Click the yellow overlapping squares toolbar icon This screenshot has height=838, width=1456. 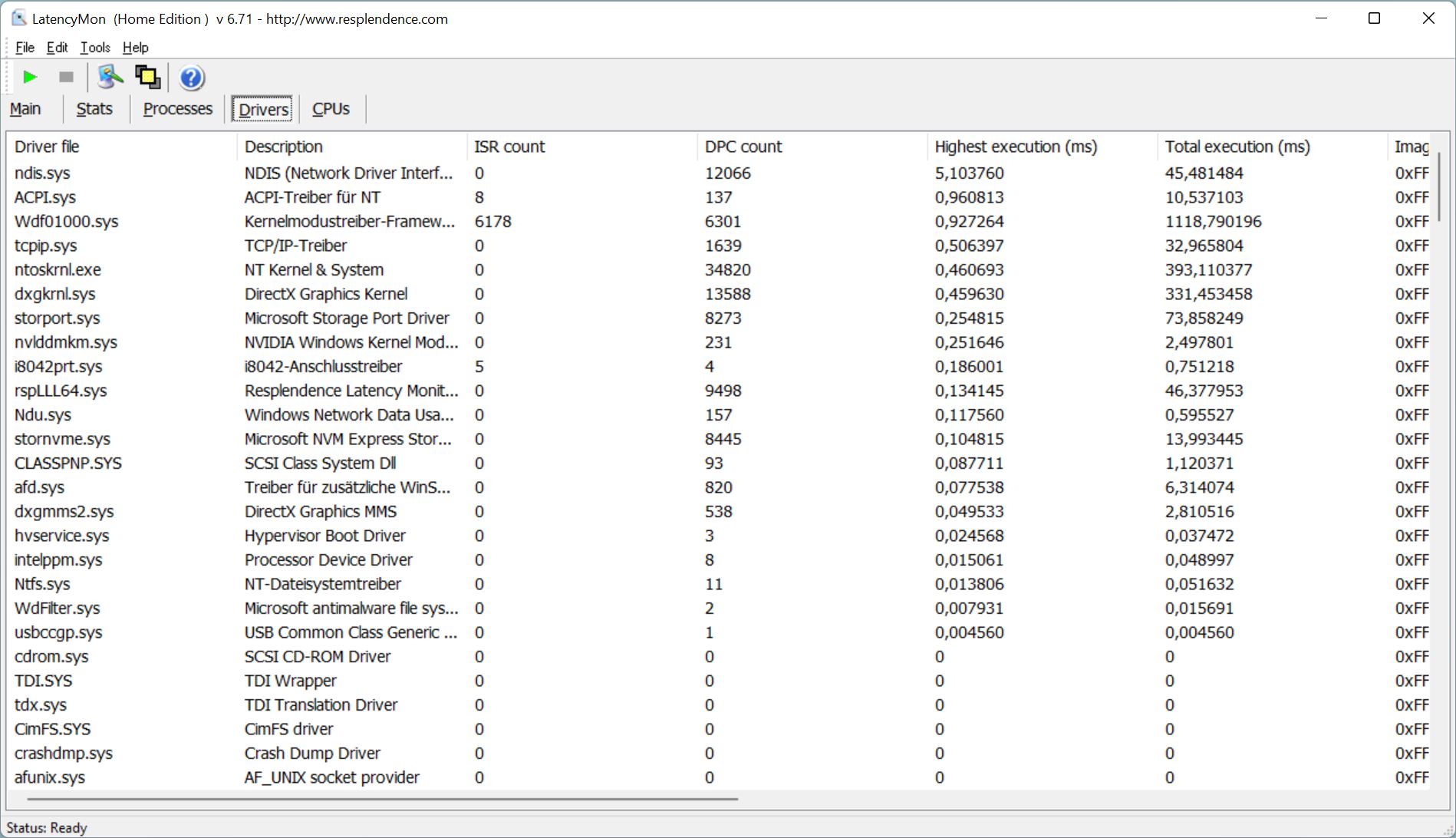pos(148,77)
